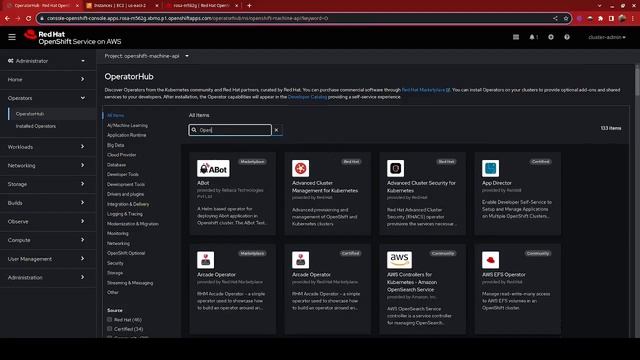Check the Certified source filter
The image size is (640, 360).
point(109,329)
